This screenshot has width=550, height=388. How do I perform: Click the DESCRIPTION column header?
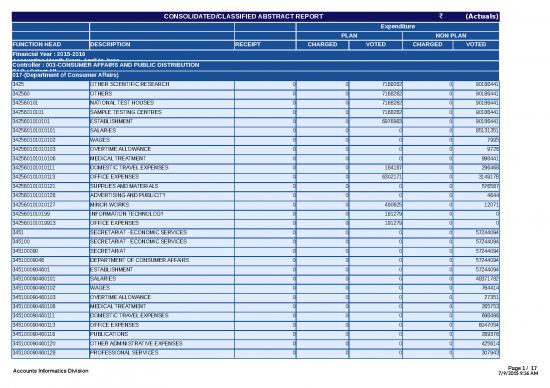(x=110, y=45)
